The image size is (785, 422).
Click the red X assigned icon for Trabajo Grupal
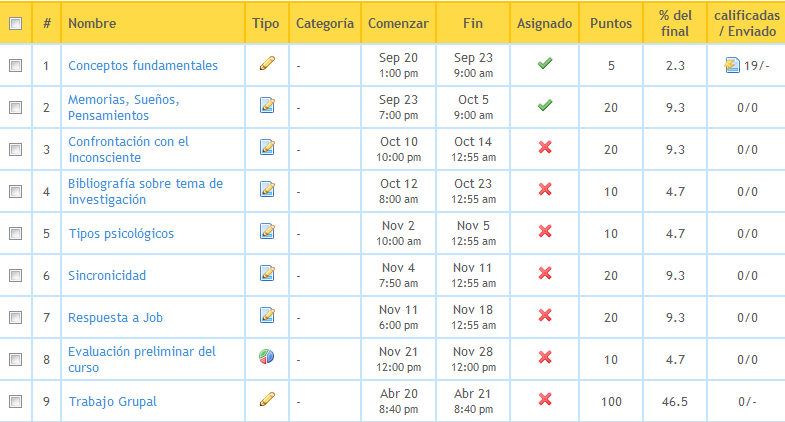[545, 400]
